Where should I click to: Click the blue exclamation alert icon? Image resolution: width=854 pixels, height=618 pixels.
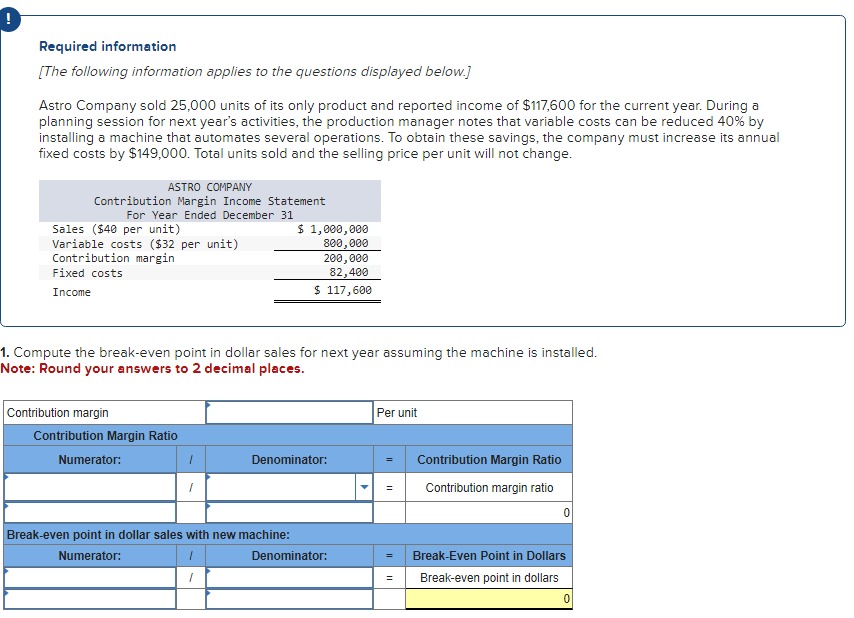[10, 18]
